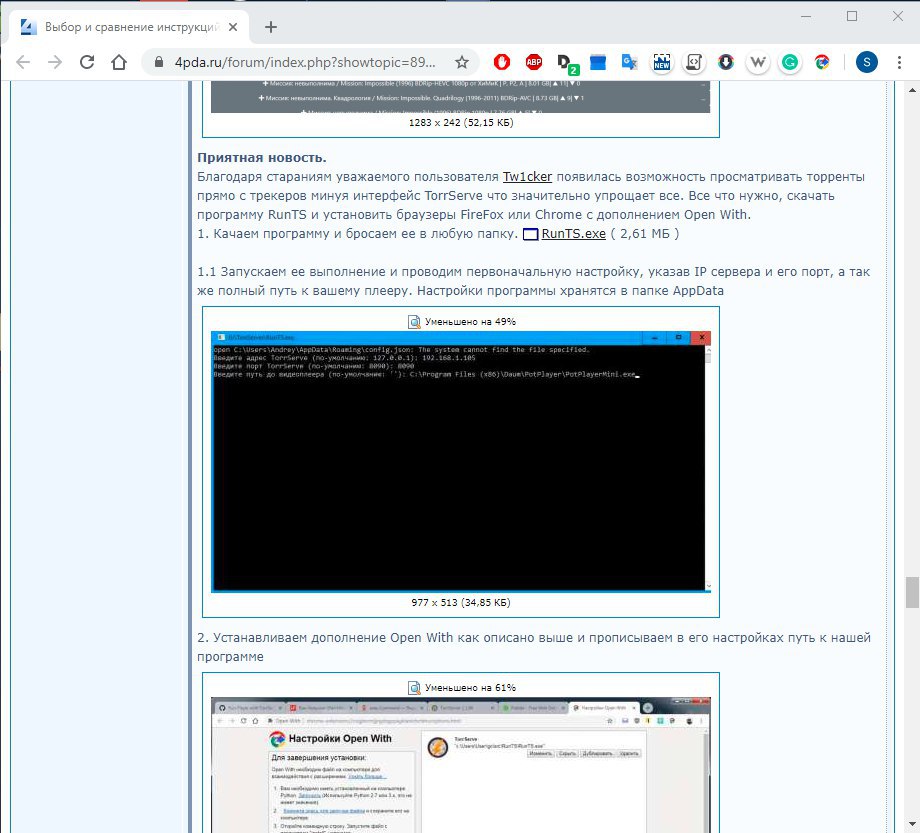
Task: Click the RunTS.exe file type icon
Action: pyautogui.click(x=530, y=234)
